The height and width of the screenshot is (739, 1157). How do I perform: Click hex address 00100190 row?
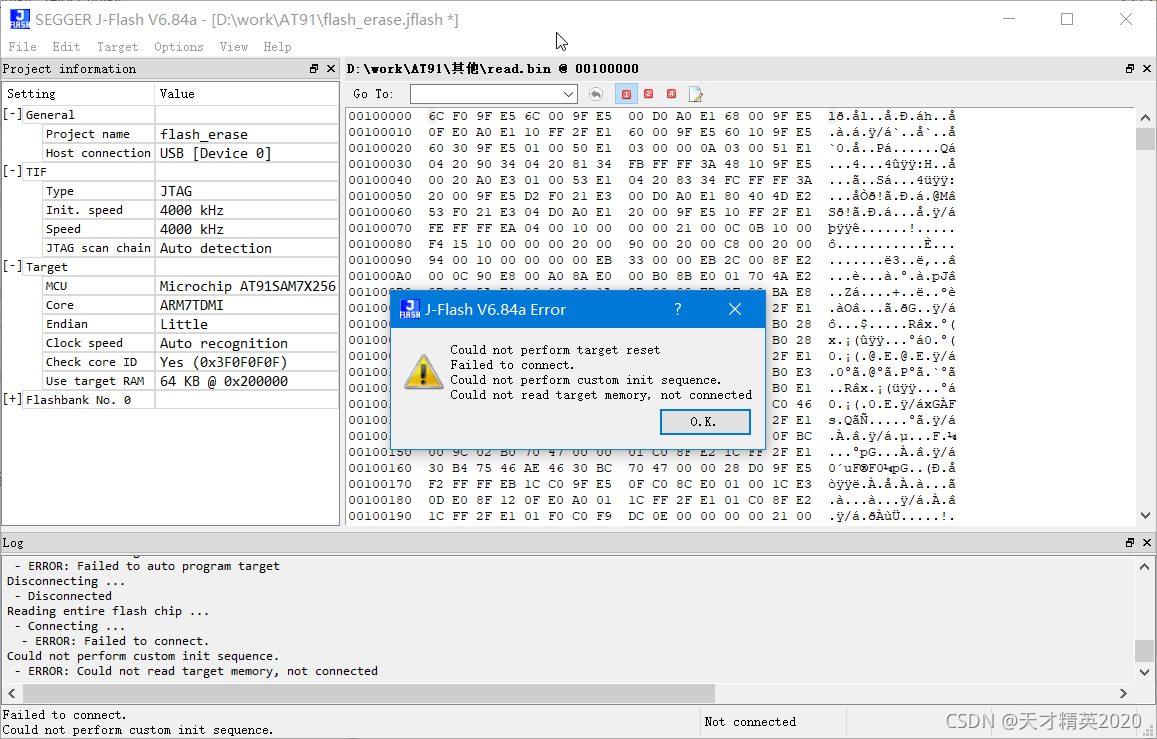tap(652, 516)
